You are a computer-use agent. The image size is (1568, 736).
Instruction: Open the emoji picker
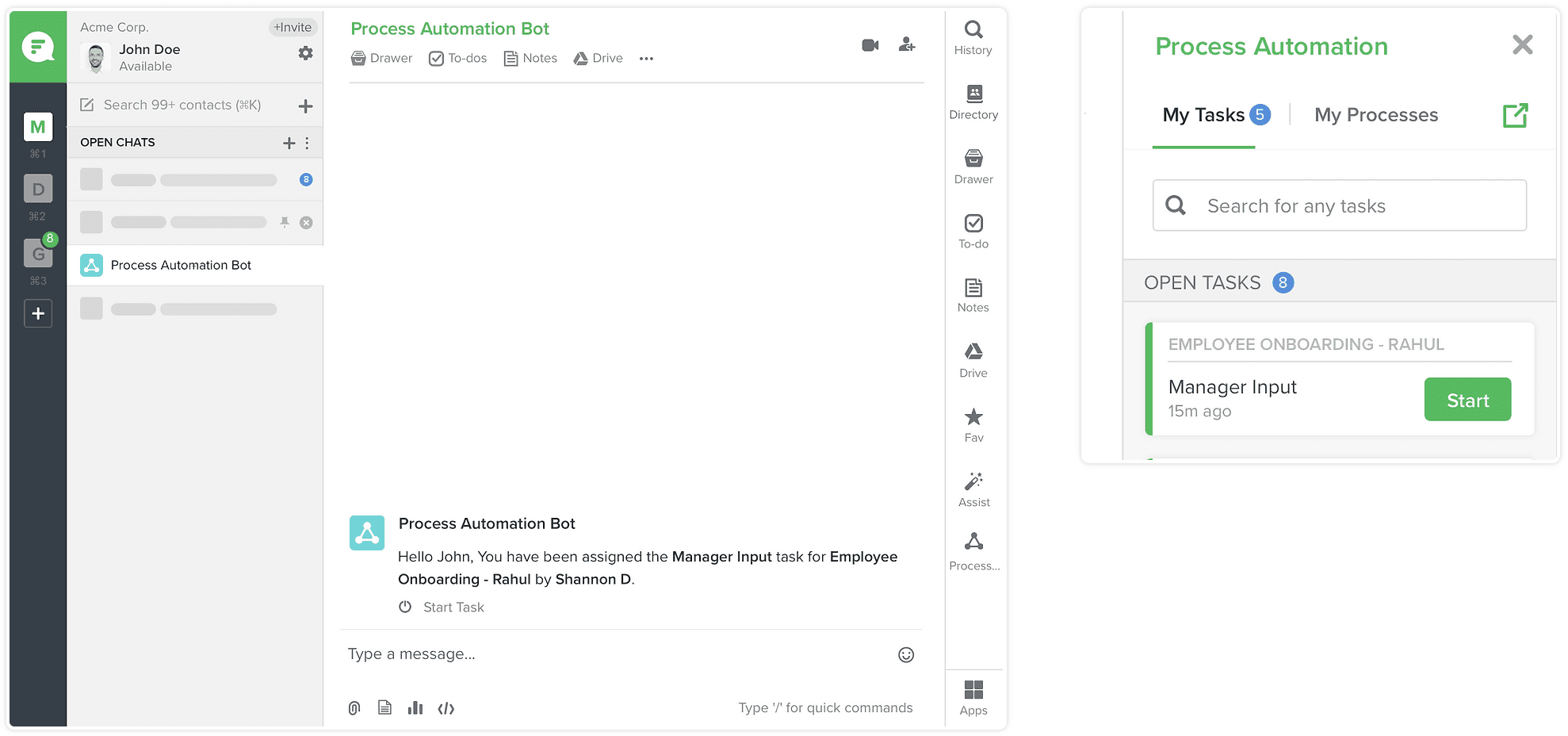pos(906,654)
